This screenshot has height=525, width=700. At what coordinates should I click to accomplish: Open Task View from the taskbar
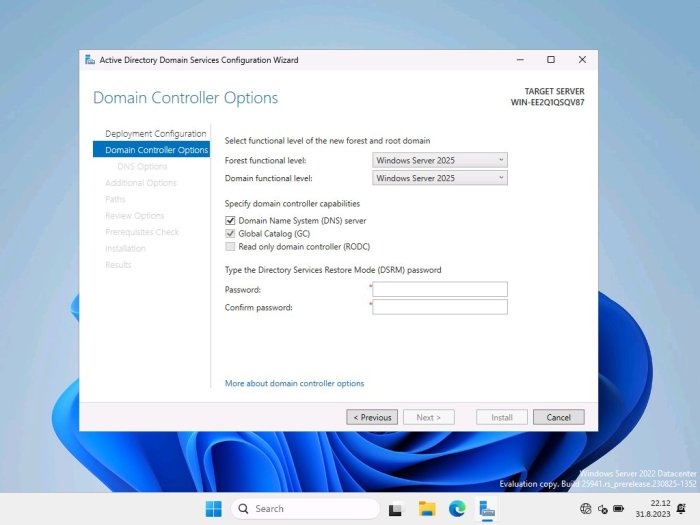click(x=396, y=509)
